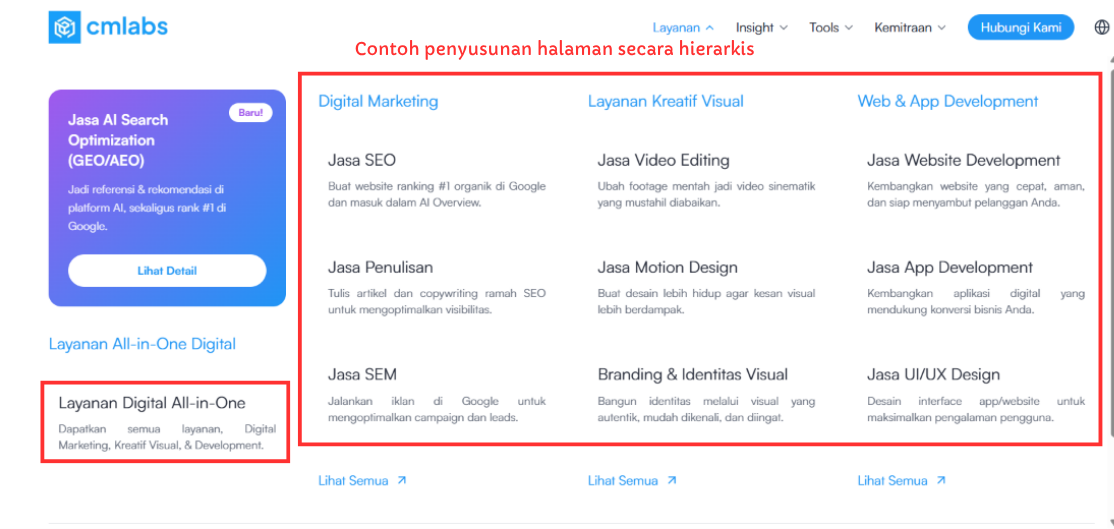Open the Jasa Website Development link
Viewport: 1114px width, 529px height.
coord(963,160)
